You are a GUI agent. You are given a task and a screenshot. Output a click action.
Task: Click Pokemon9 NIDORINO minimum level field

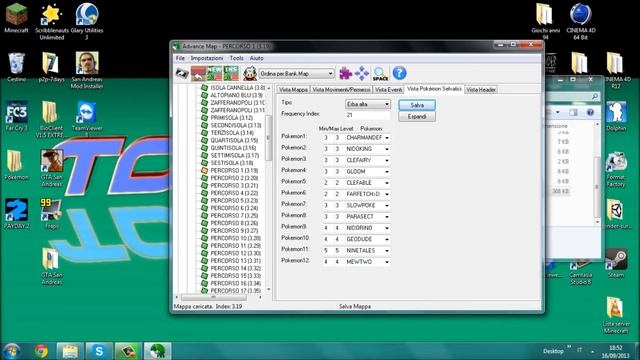pos(326,228)
